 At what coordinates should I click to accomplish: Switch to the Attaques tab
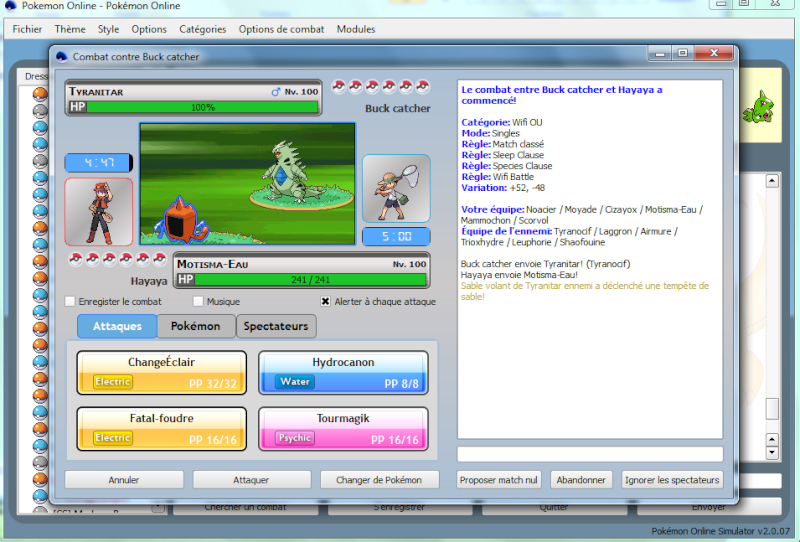[x=117, y=326]
